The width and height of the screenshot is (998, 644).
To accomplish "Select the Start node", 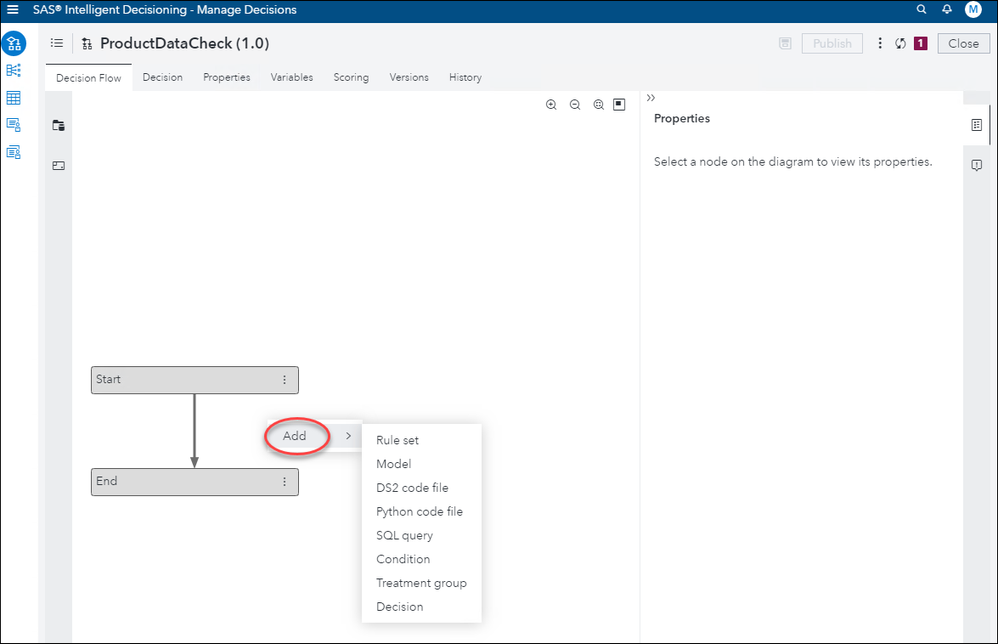I will point(195,380).
